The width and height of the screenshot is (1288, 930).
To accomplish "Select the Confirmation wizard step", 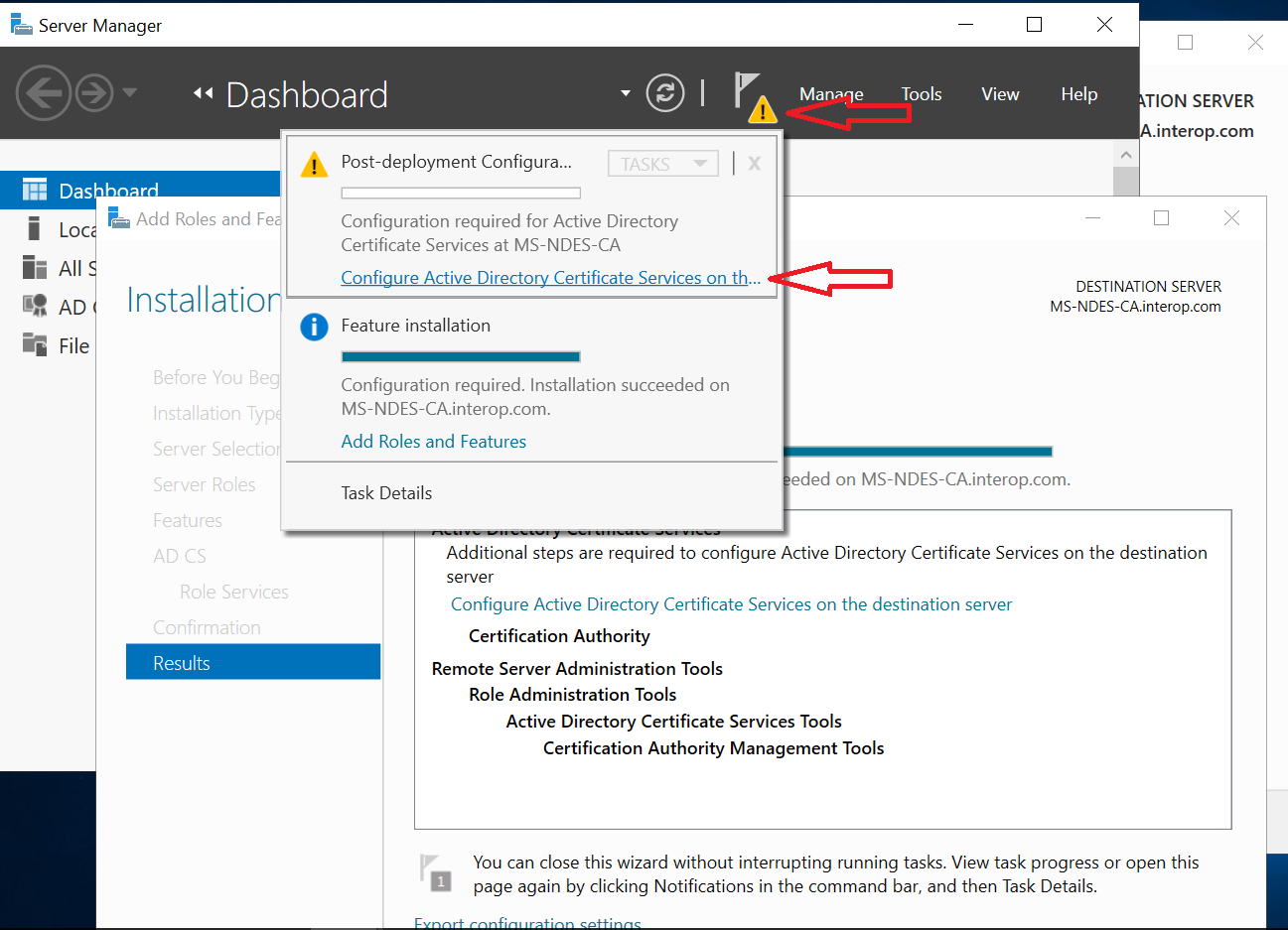I will 207,627.
